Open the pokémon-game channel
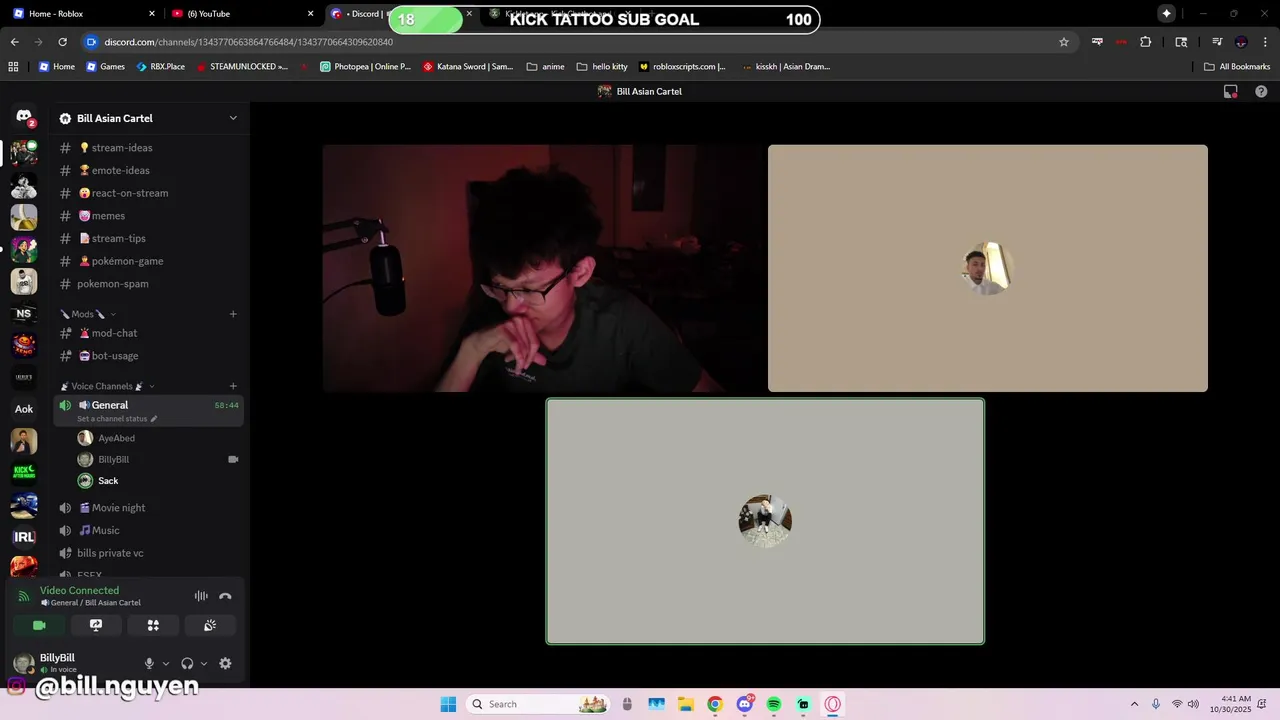 (x=148, y=261)
